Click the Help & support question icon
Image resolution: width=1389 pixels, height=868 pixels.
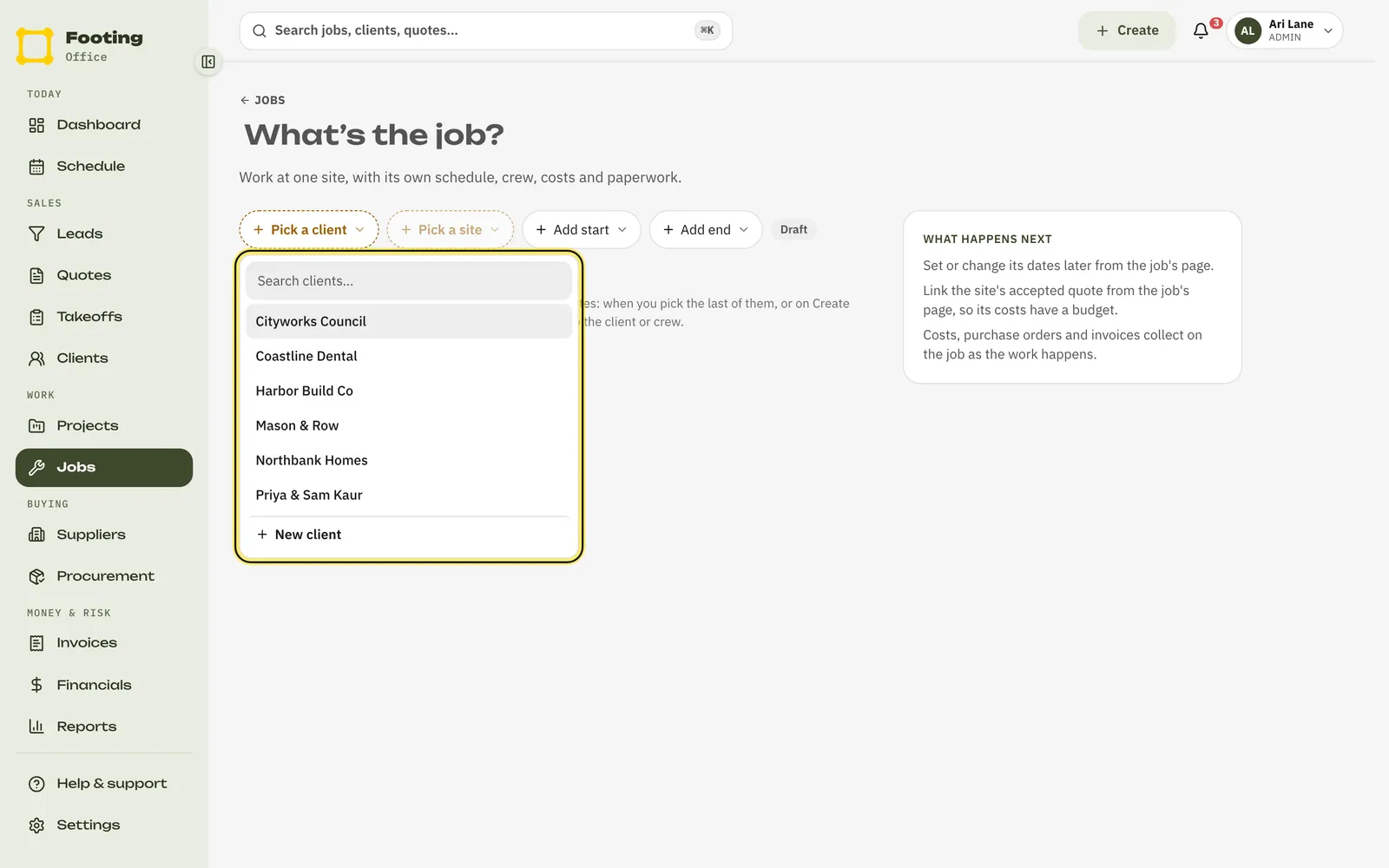tap(36, 784)
